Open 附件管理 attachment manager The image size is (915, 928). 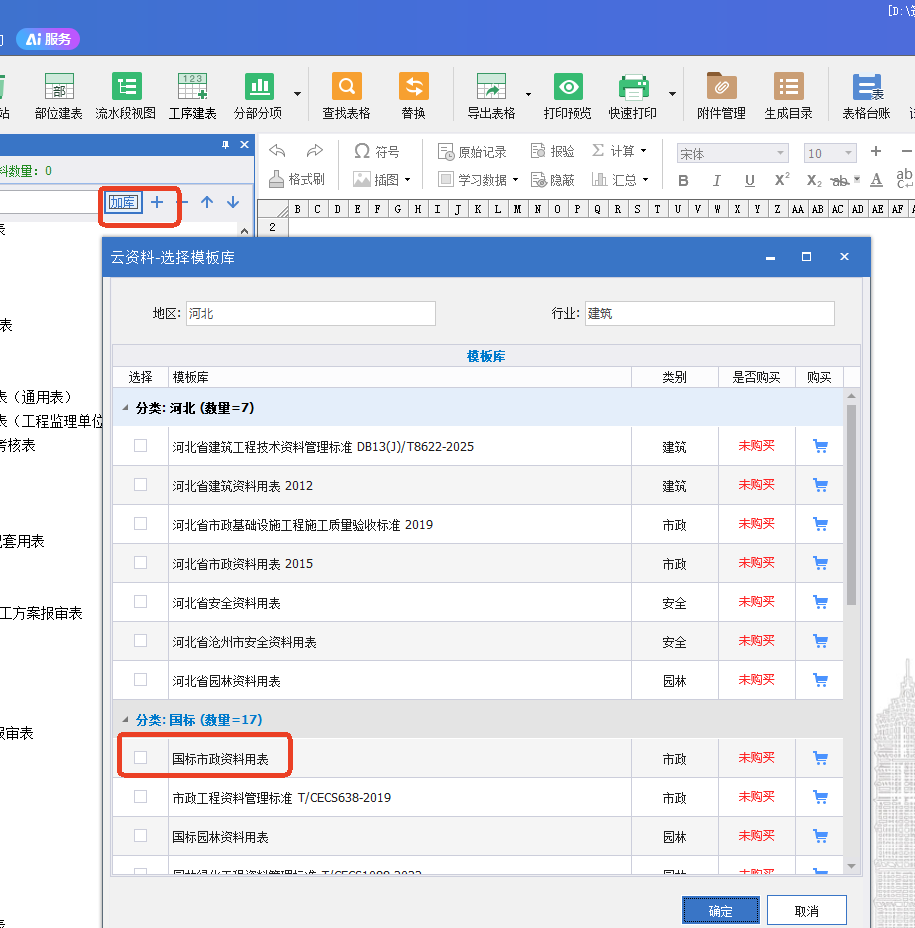click(721, 96)
